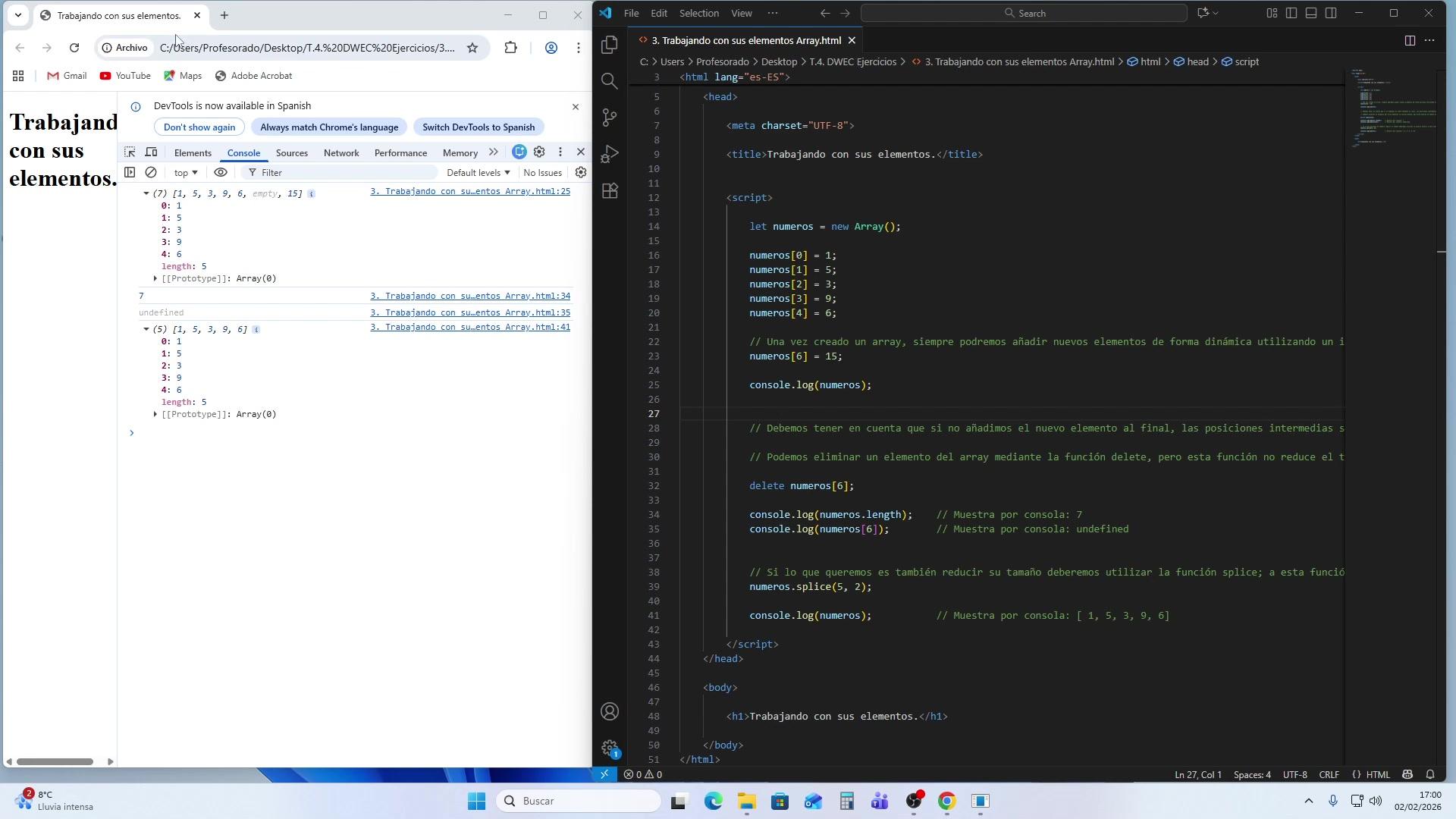This screenshot has height=819, width=1456.
Task: Open Chrome tab search dropdown
Action: click(18, 15)
